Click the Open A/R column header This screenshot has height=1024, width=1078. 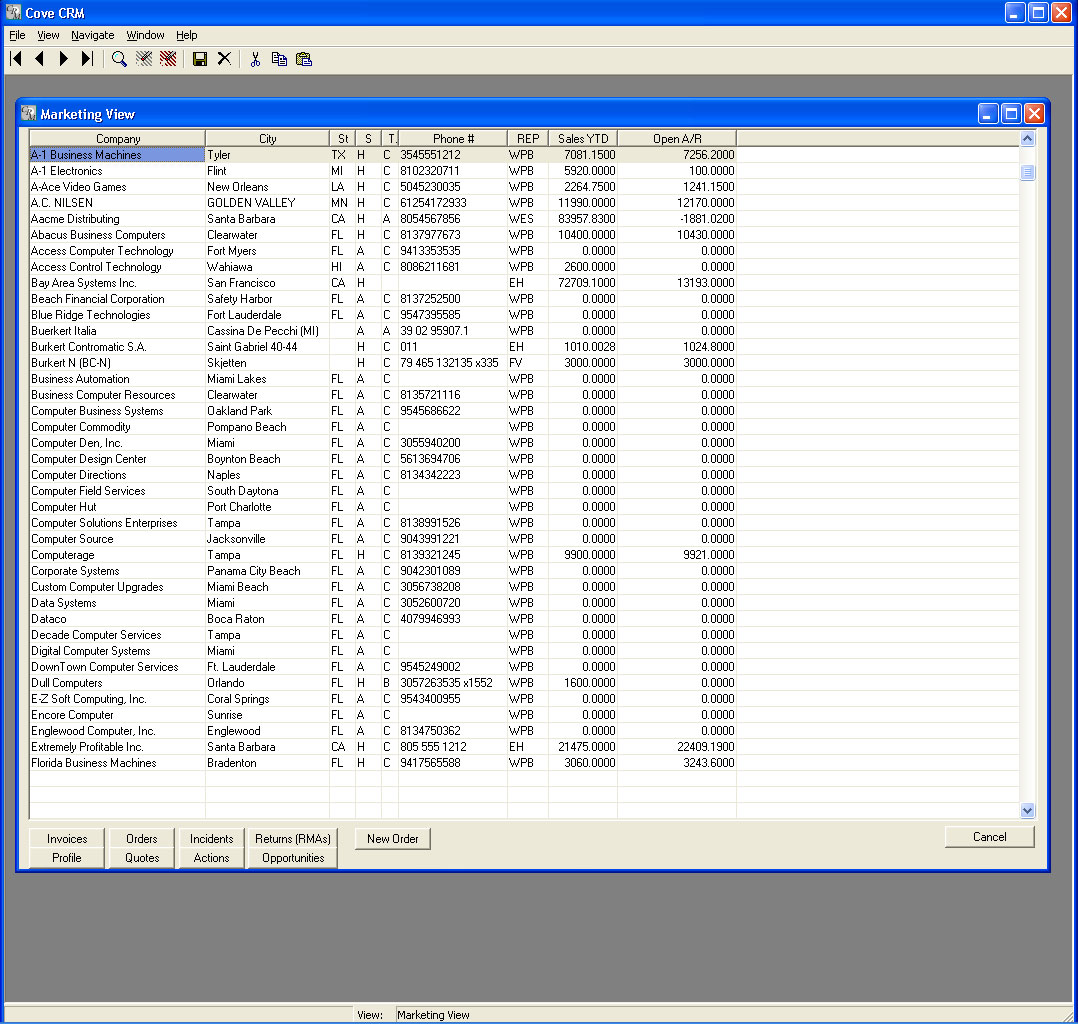[x=677, y=138]
